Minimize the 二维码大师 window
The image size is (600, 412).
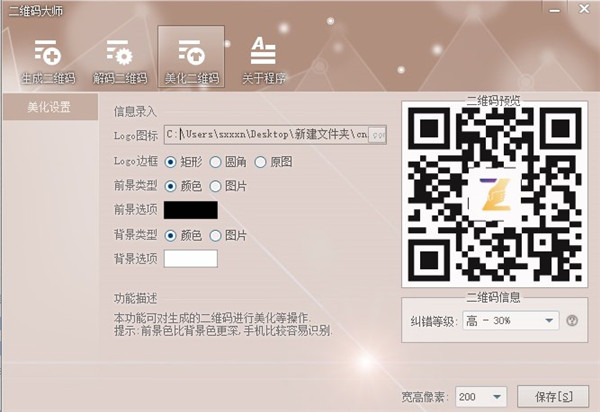point(554,10)
